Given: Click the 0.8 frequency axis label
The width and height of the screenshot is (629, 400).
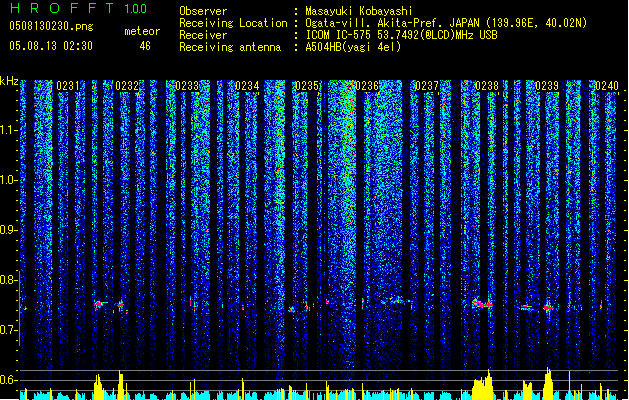Looking at the screenshot, I should [8, 280].
